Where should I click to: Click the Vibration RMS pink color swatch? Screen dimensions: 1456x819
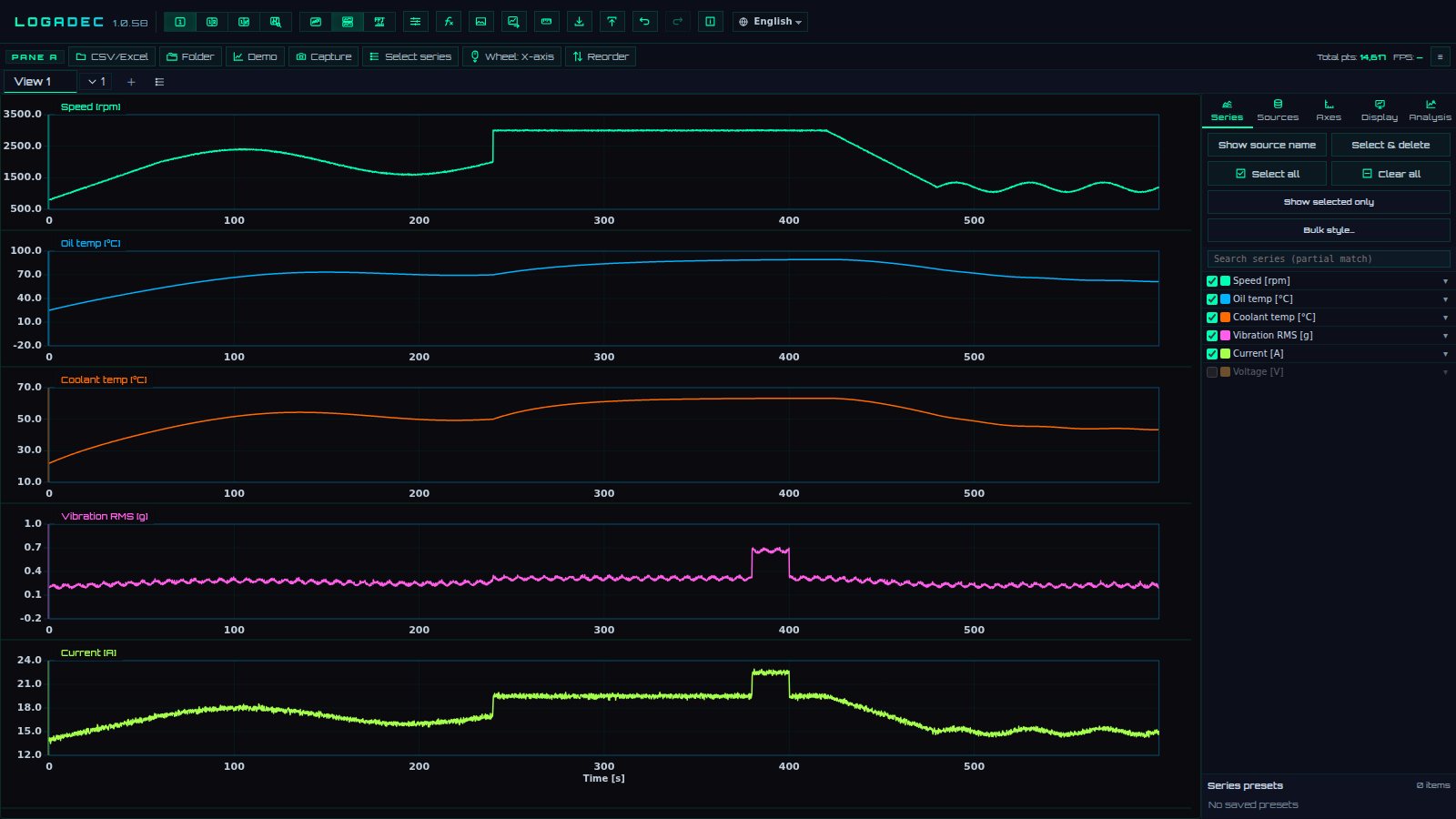[1225, 336]
